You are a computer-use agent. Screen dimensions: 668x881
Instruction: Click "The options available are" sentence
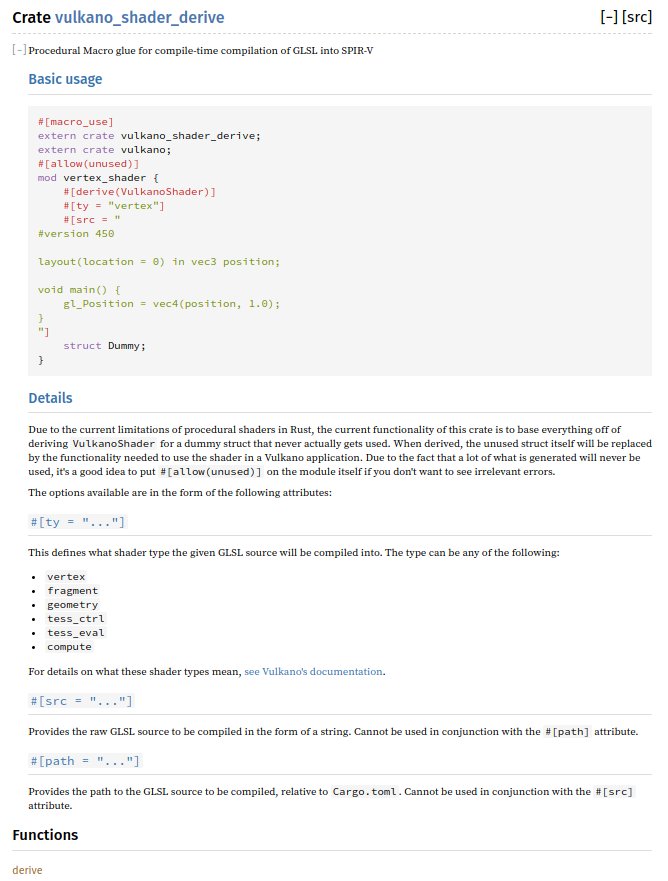pyautogui.click(x=180, y=493)
